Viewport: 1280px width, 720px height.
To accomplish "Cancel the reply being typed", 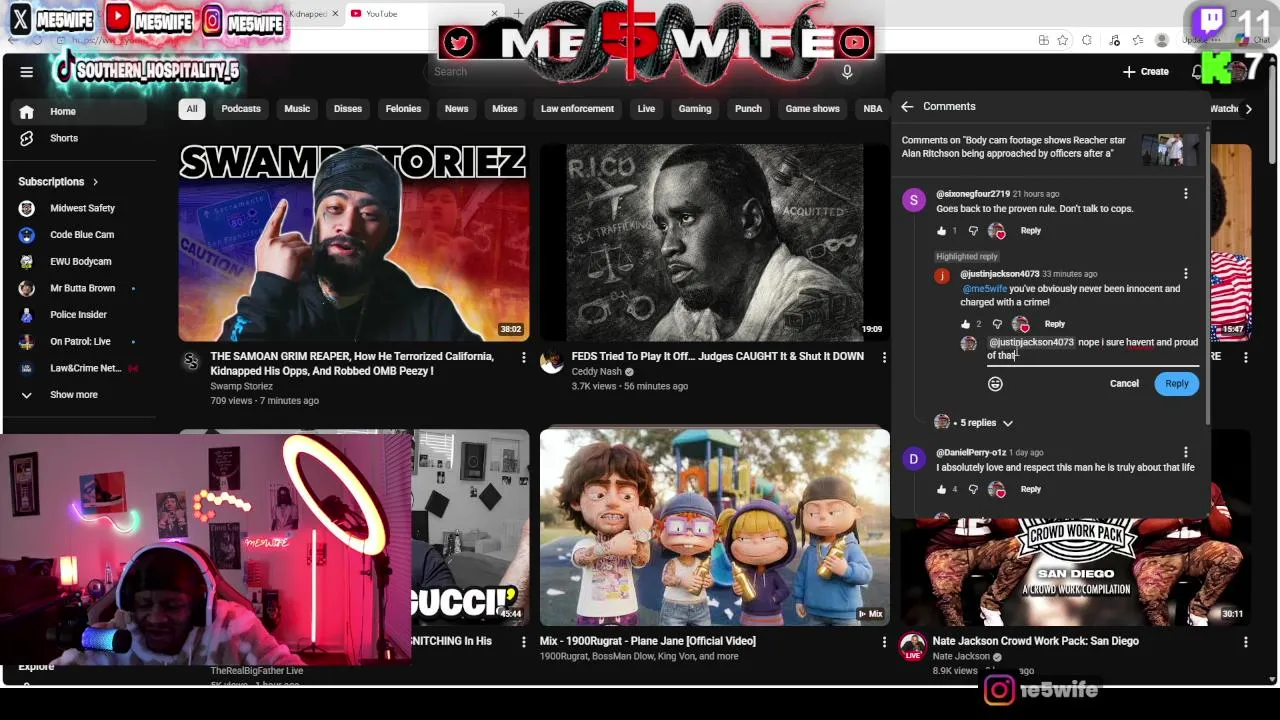I will (1124, 384).
